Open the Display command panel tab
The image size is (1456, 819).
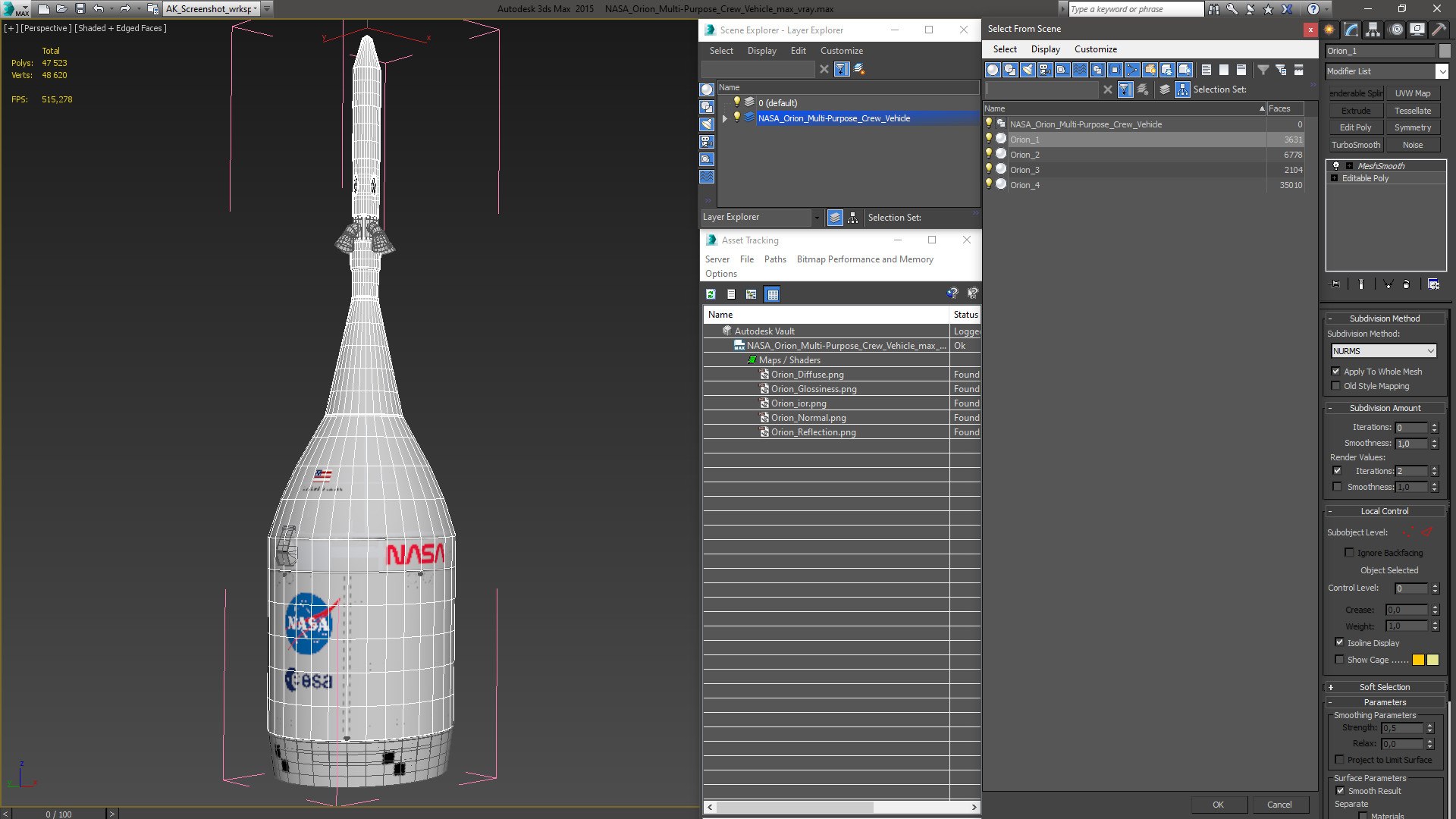[1417, 30]
